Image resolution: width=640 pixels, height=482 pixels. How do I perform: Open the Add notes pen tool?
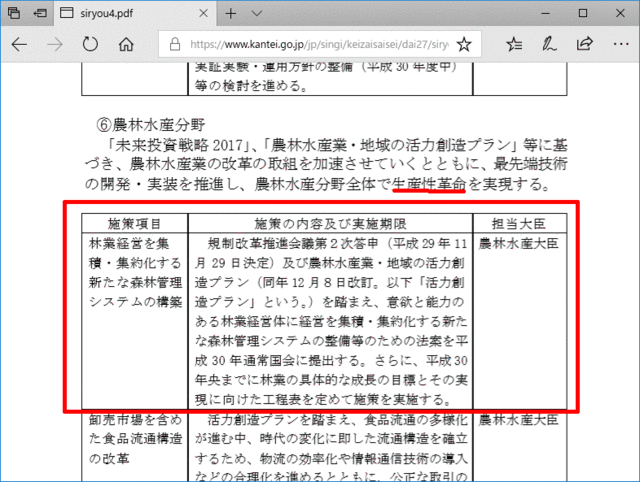point(549,45)
